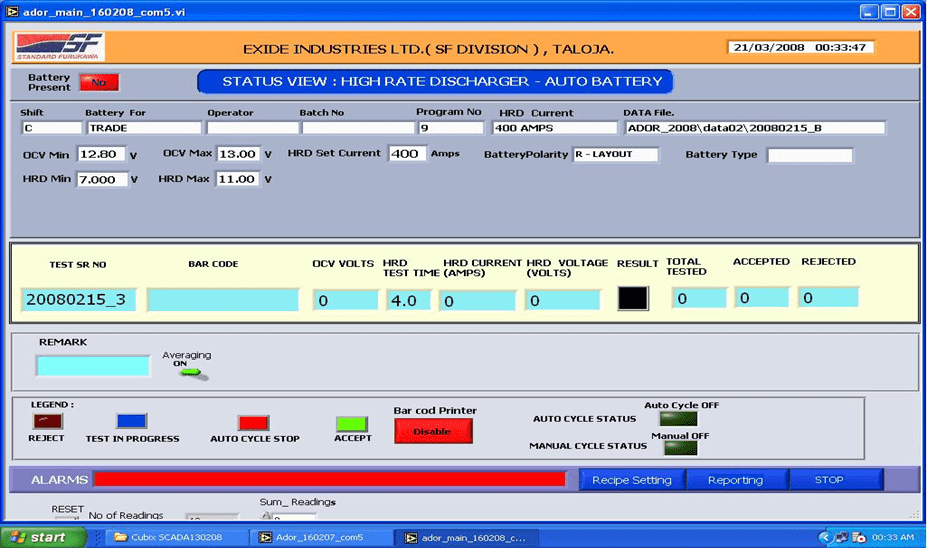927x548 pixels.
Task: Click the Battery Type field
Action: pyautogui.click(x=809, y=155)
